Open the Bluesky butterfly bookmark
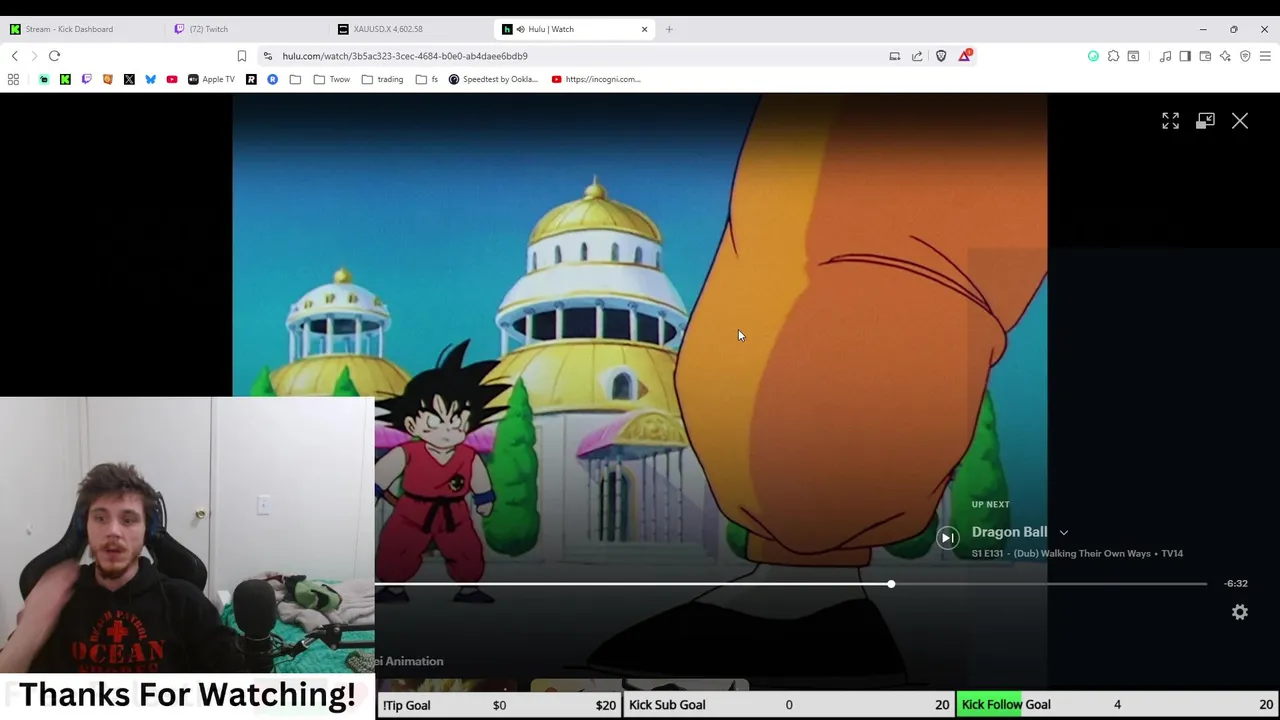 coord(150,79)
